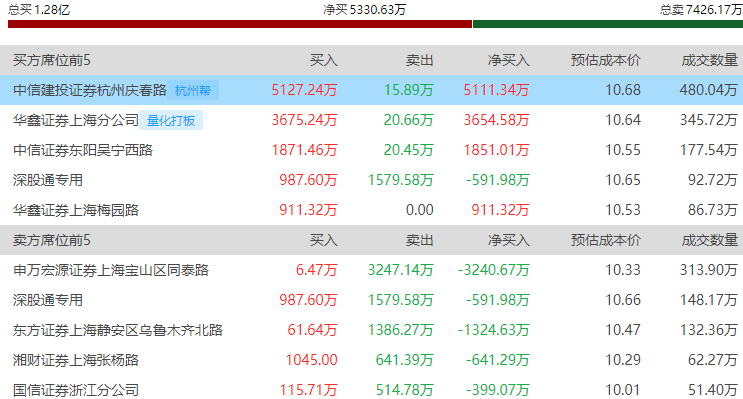Select the 中信建投证券杭州庆春路 row
This screenshot has width=743, height=399.
click(372, 90)
